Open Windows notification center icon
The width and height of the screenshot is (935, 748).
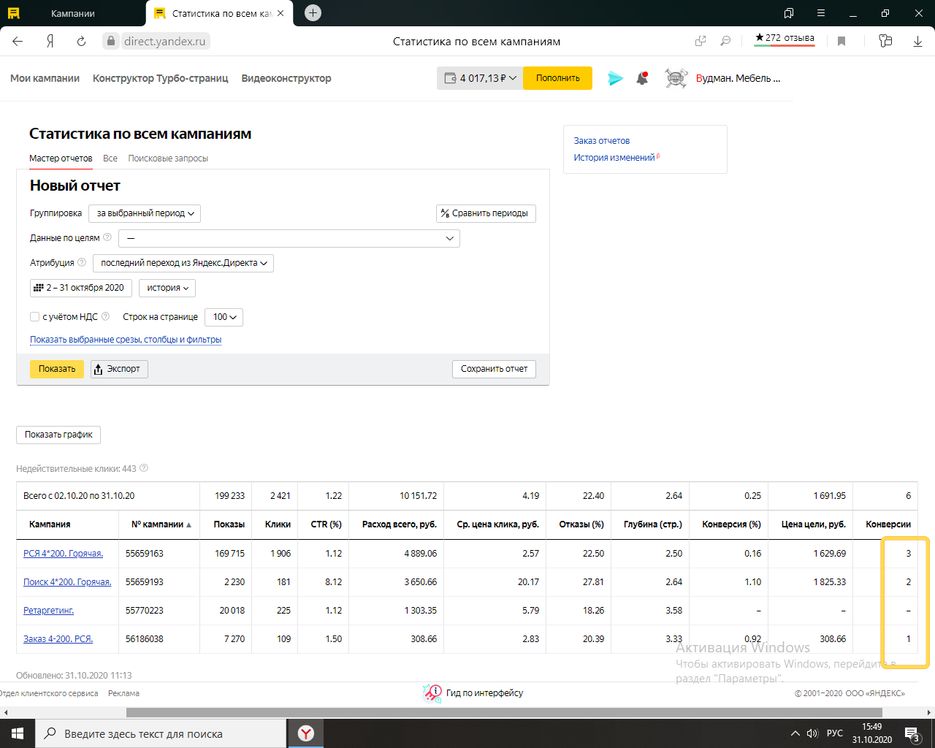coord(912,734)
